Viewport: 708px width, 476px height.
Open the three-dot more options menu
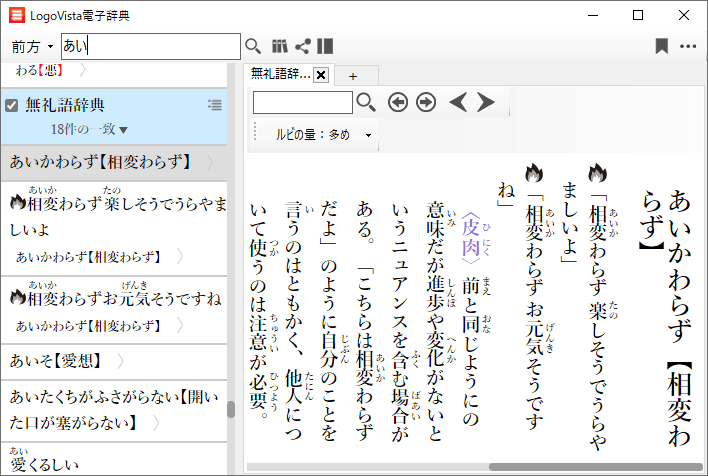688,46
